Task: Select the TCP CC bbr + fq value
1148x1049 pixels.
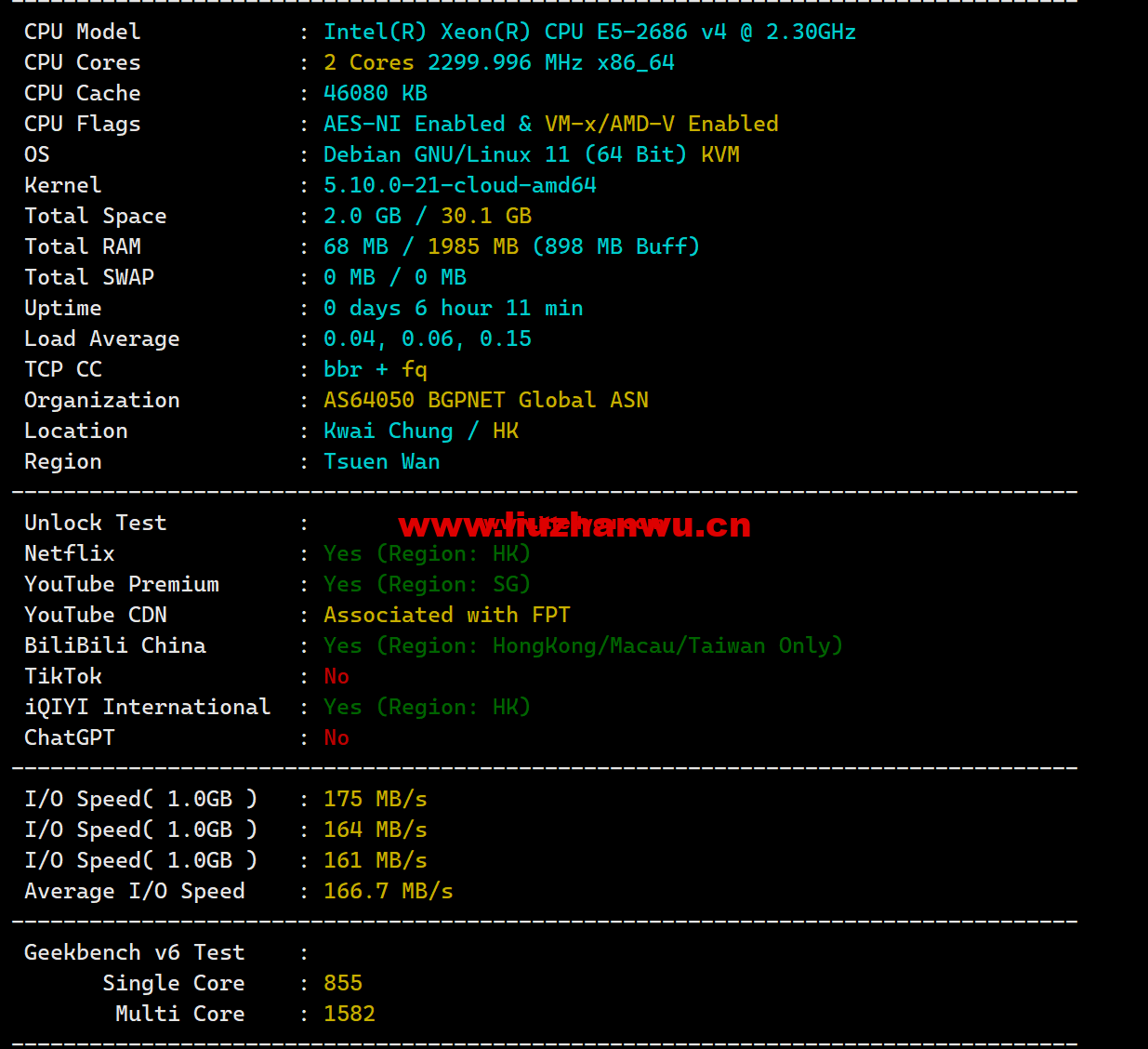Action: (376, 369)
